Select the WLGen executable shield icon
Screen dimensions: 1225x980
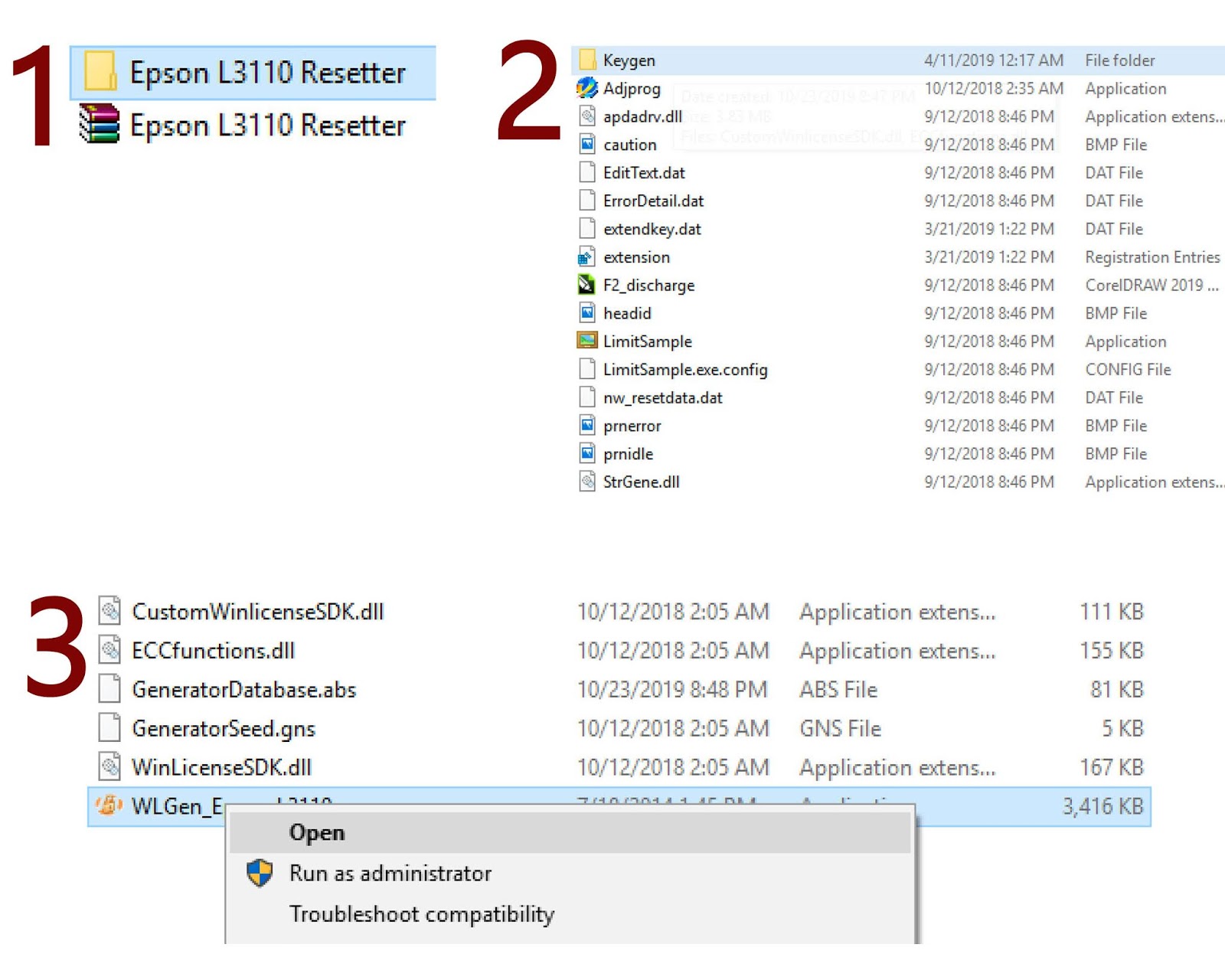[109, 805]
